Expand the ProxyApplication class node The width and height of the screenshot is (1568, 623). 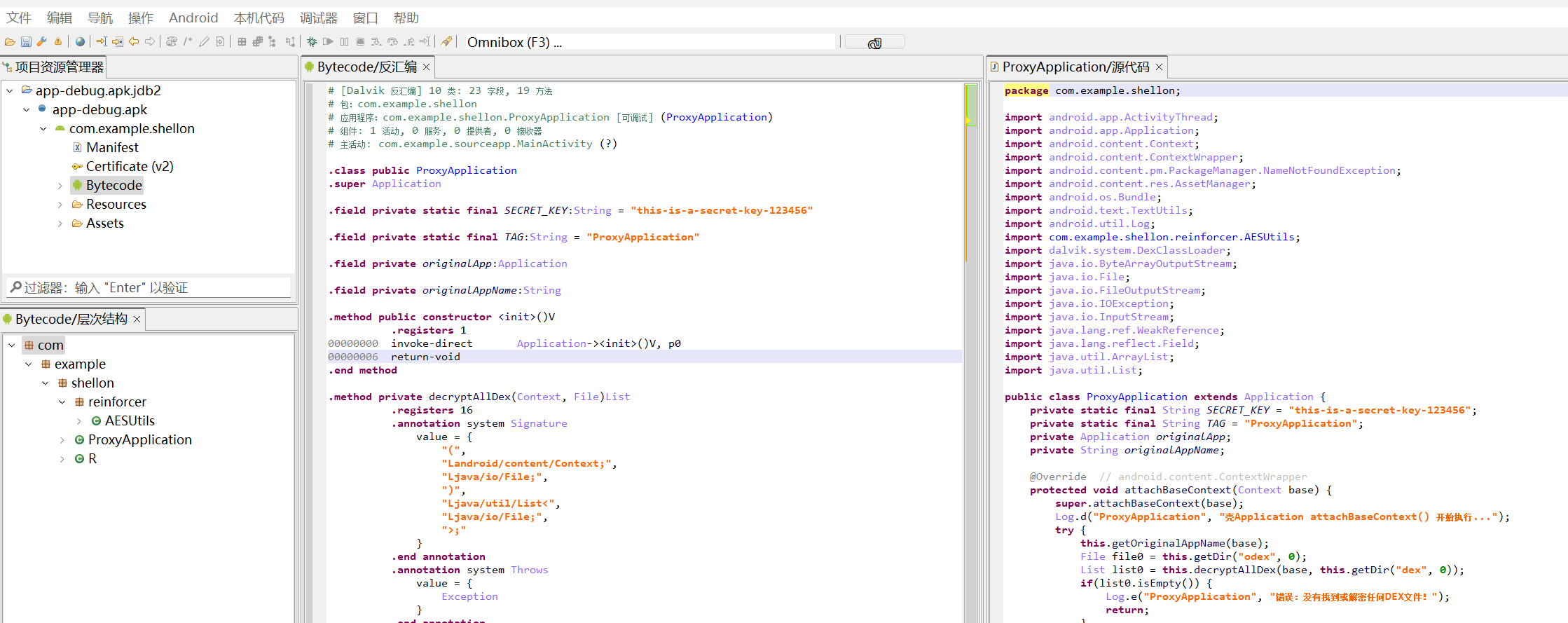62,440
